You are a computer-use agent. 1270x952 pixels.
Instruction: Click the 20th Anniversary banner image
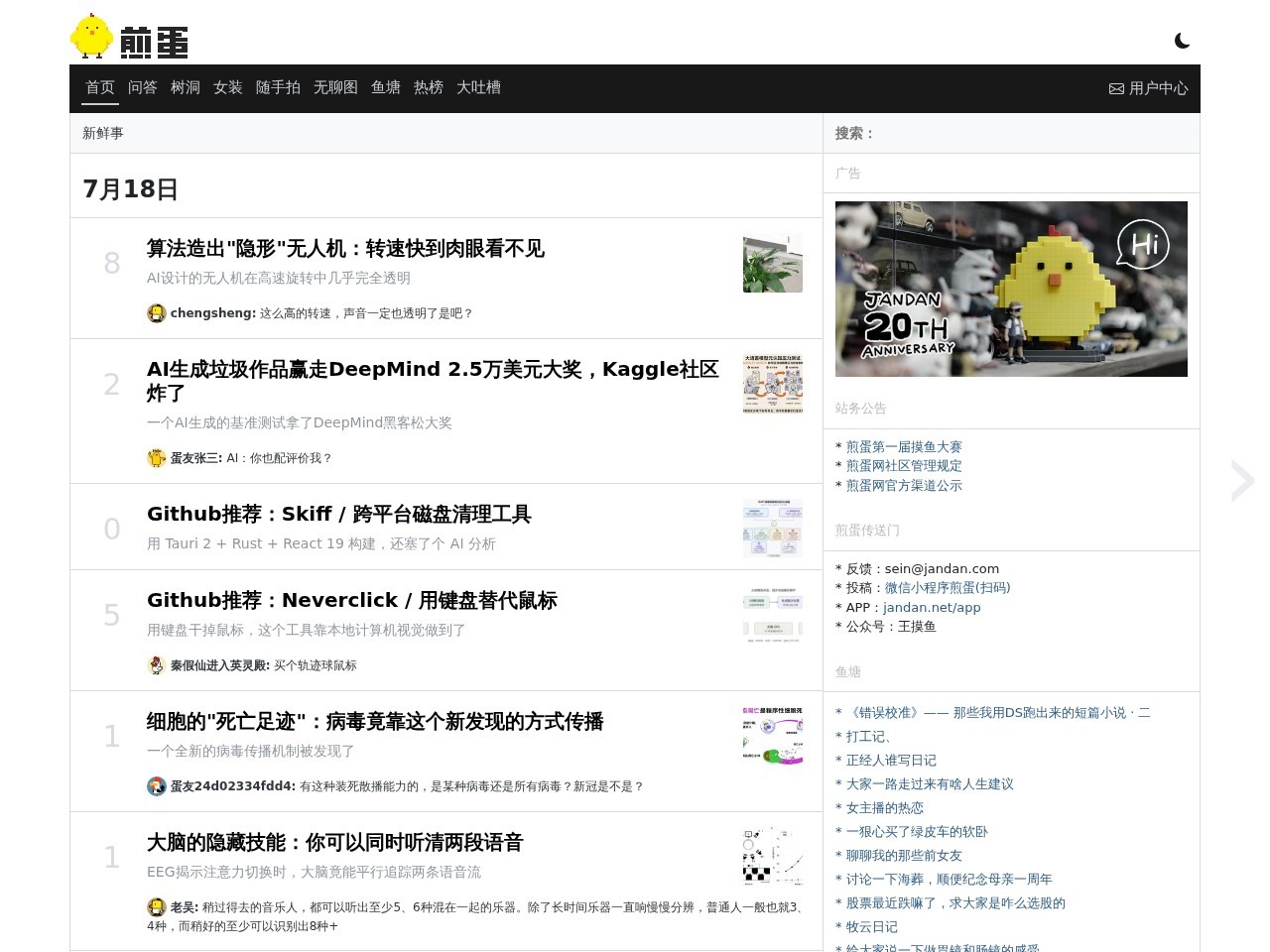click(1011, 289)
